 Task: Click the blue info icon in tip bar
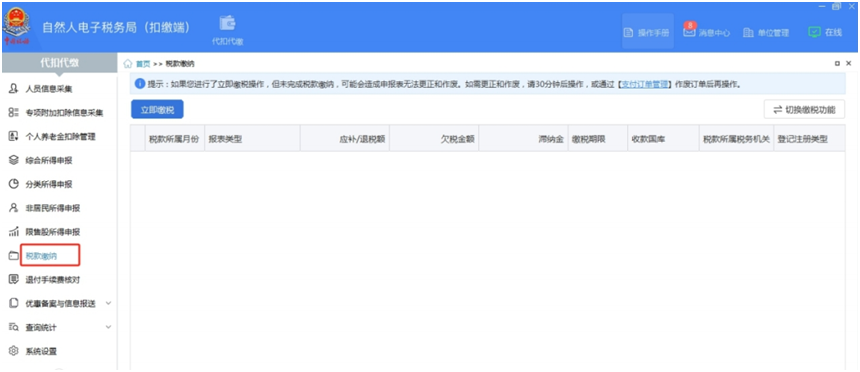[x=140, y=84]
